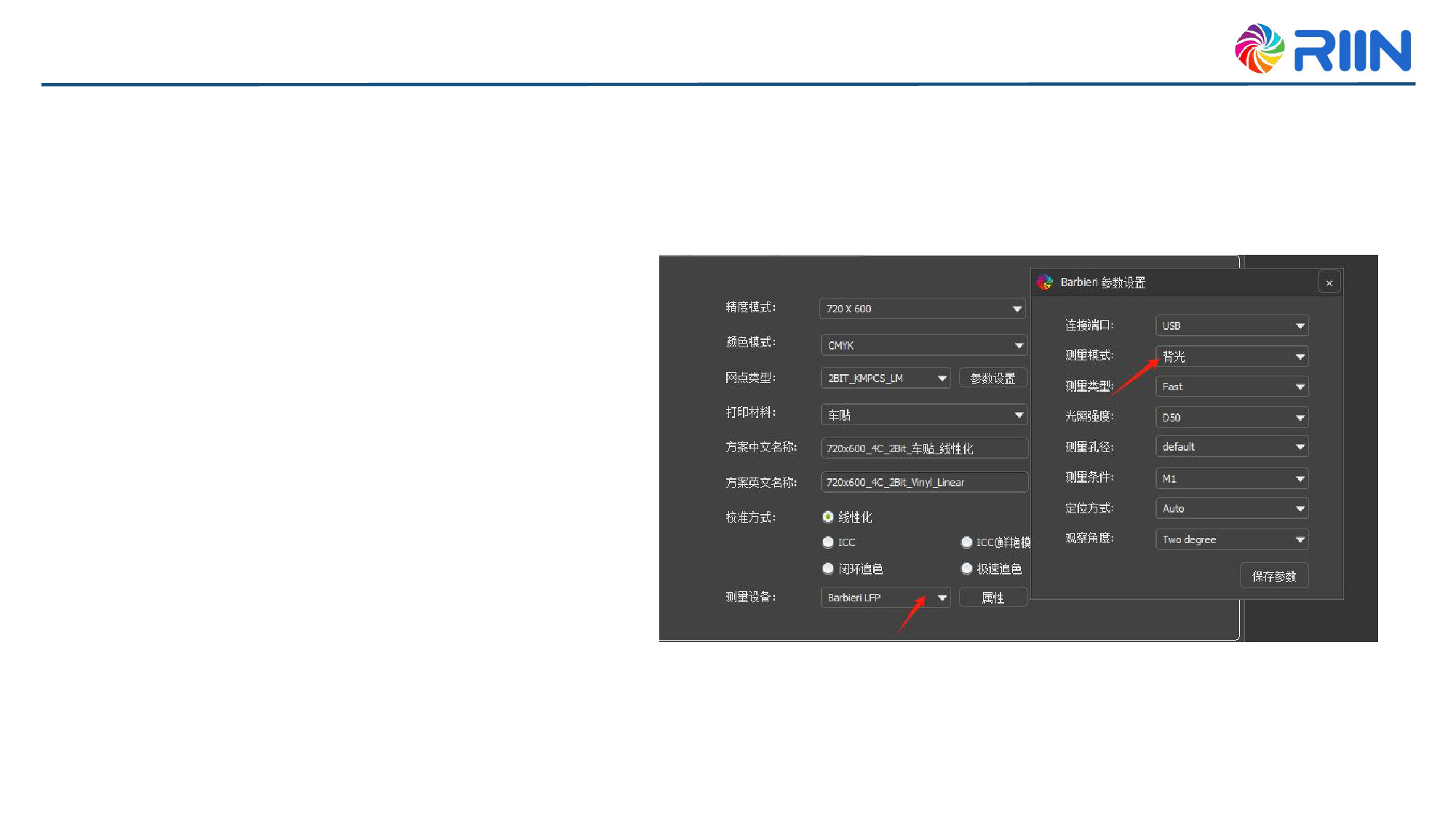1456x819 pixels.
Task: Choose the 极速追色 radio option
Action: (x=967, y=569)
